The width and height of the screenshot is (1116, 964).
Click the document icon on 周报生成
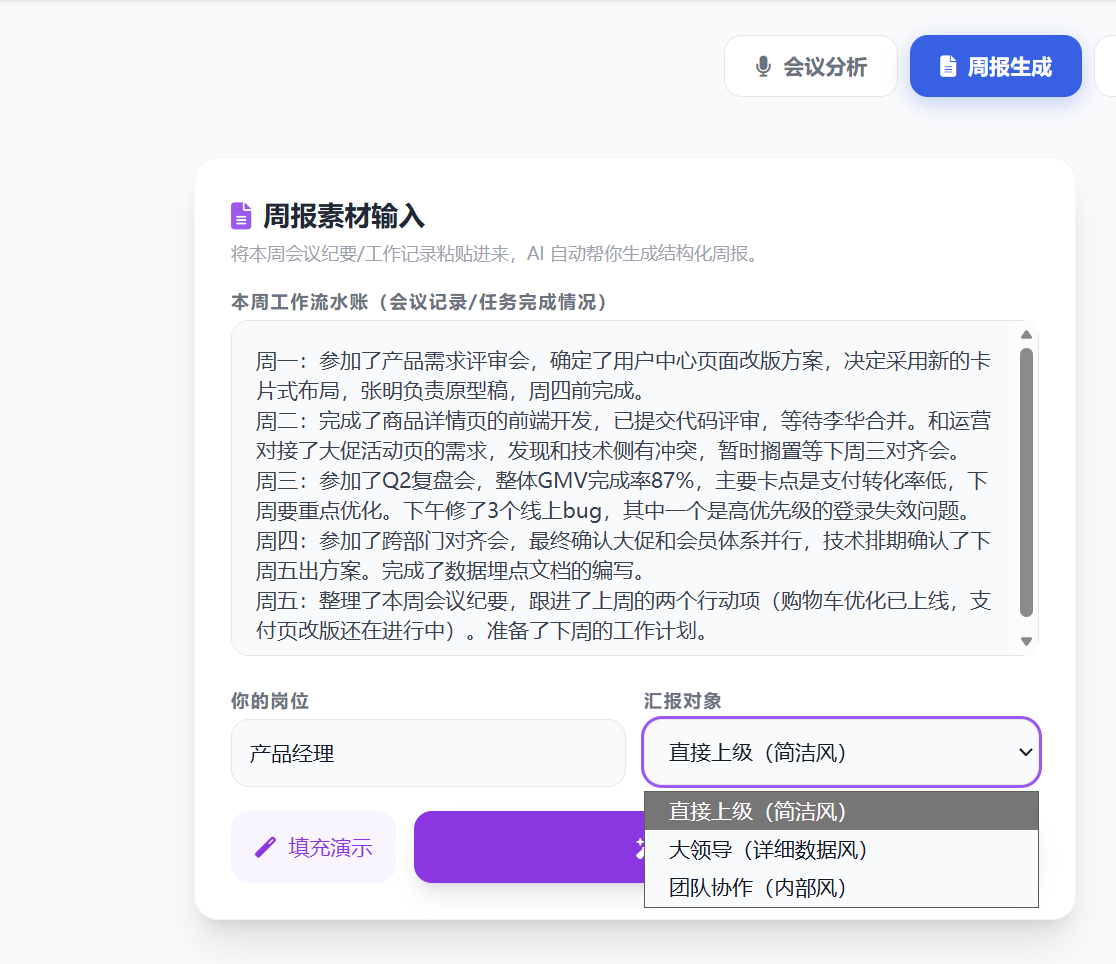click(947, 67)
